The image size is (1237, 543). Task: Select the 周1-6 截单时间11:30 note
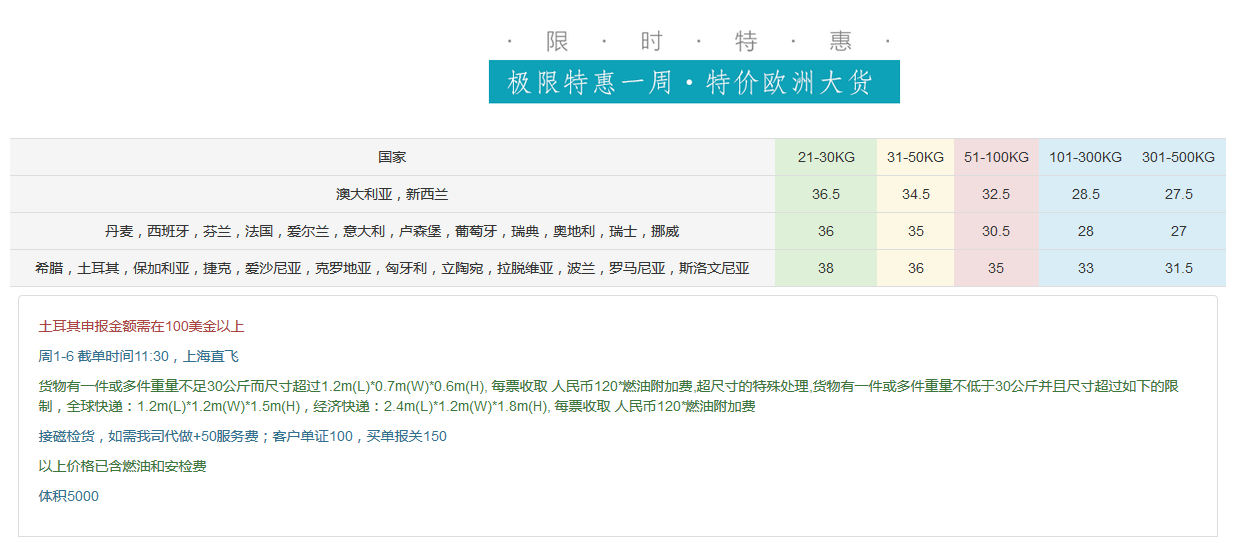coord(138,356)
